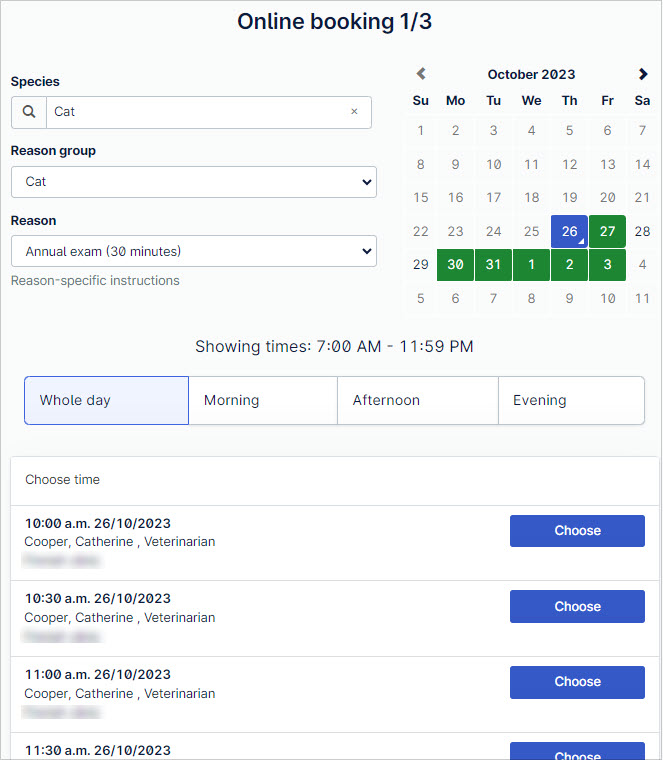This screenshot has height=760, width=663.
Task: Click October 1 in the calendar
Action: [x=421, y=130]
